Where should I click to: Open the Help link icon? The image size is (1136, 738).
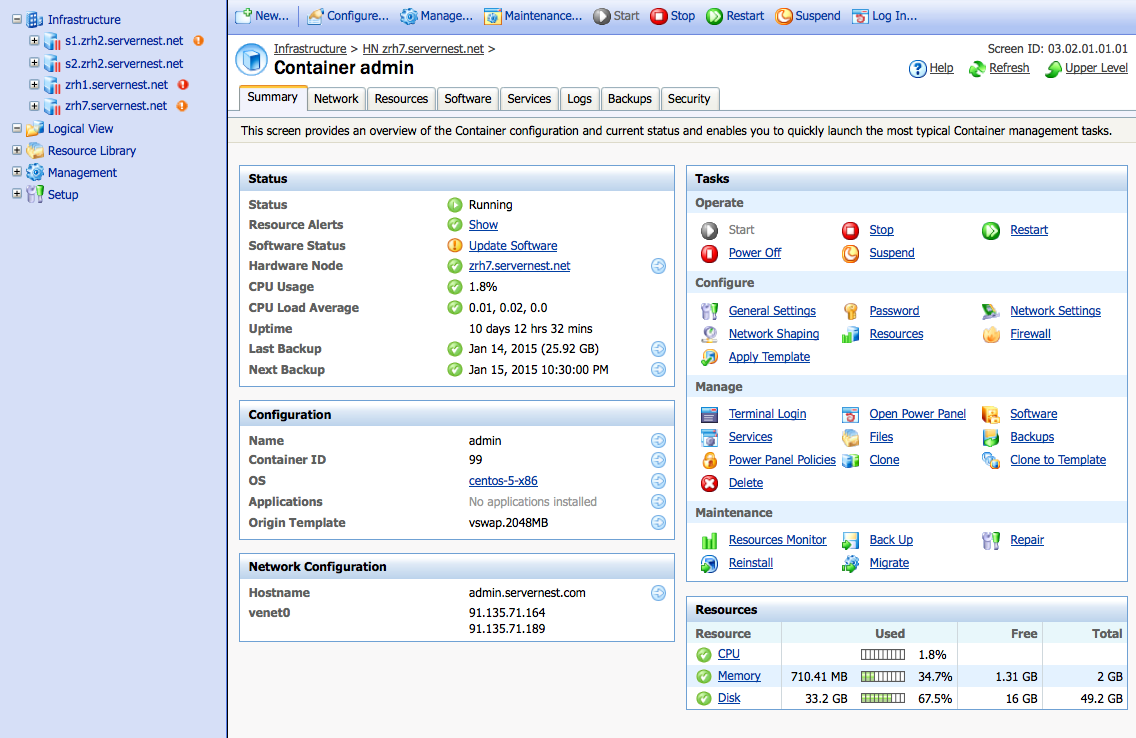click(x=918, y=69)
